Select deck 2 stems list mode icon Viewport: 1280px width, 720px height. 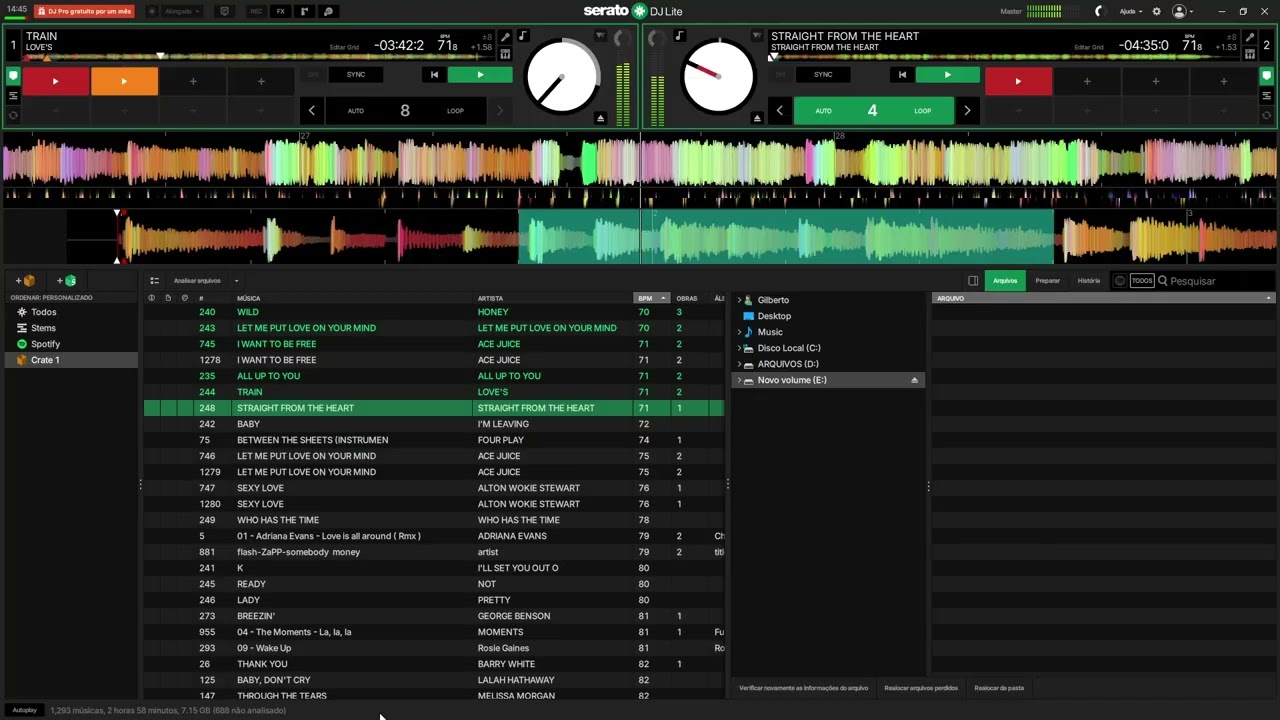tap(1266, 96)
